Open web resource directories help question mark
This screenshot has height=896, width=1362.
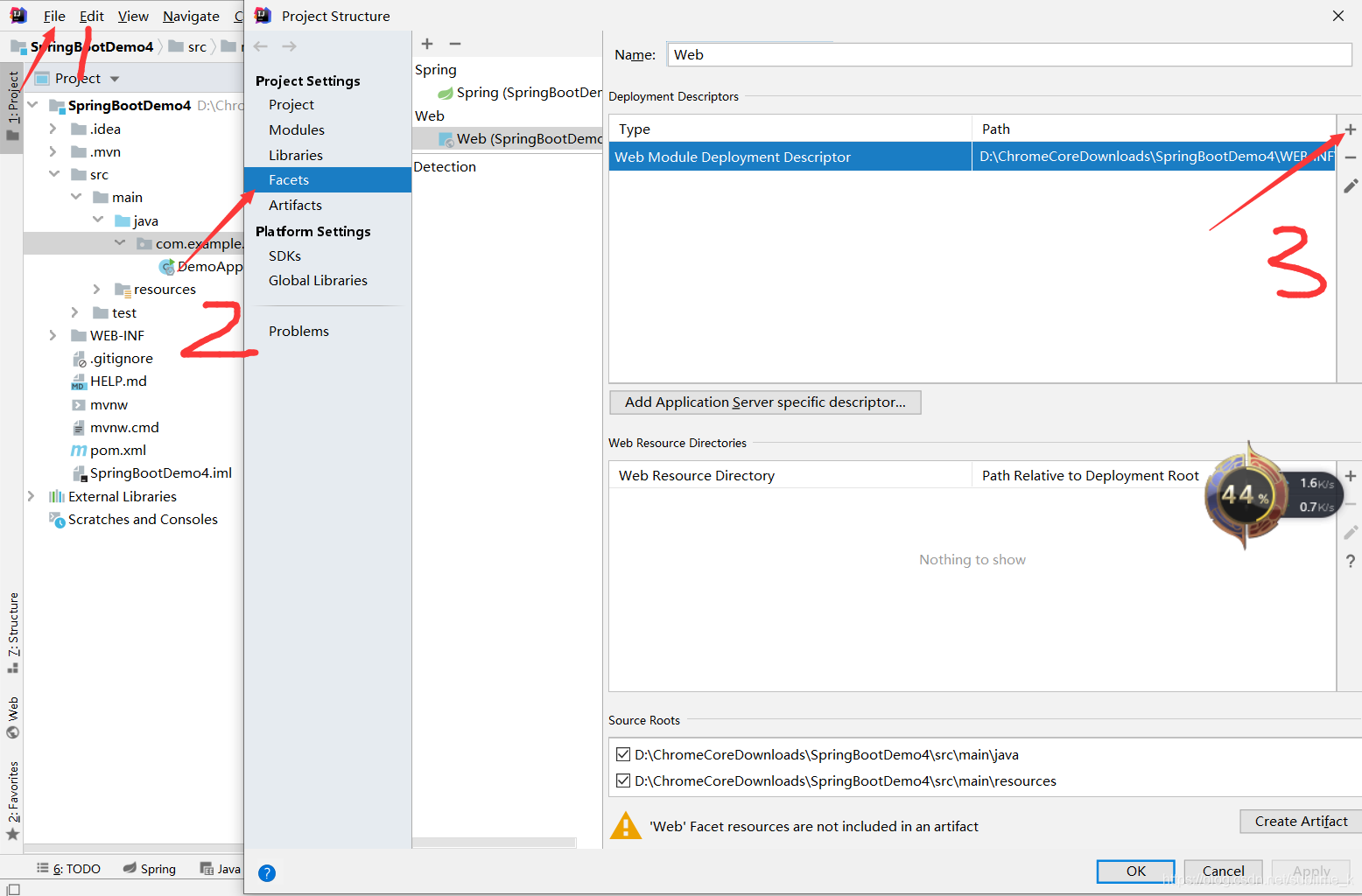pos(1351,561)
